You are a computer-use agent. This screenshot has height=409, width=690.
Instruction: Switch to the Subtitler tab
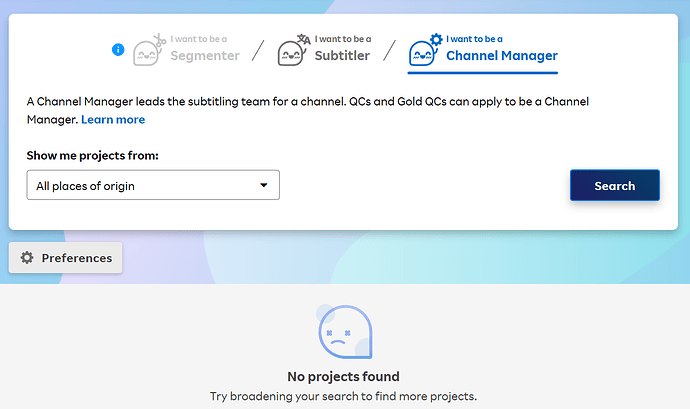tap(324, 49)
